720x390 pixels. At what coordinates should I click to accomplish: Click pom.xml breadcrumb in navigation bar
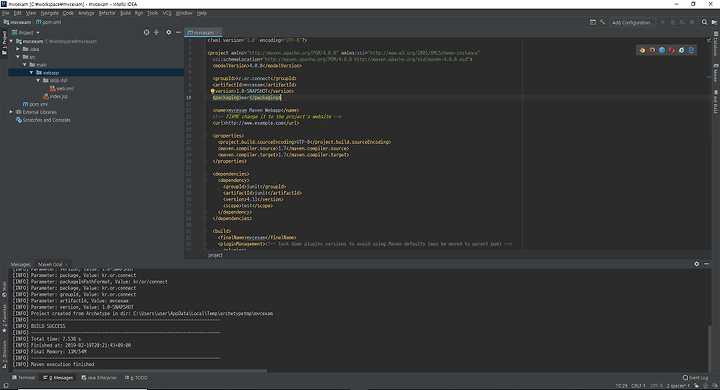coord(49,22)
